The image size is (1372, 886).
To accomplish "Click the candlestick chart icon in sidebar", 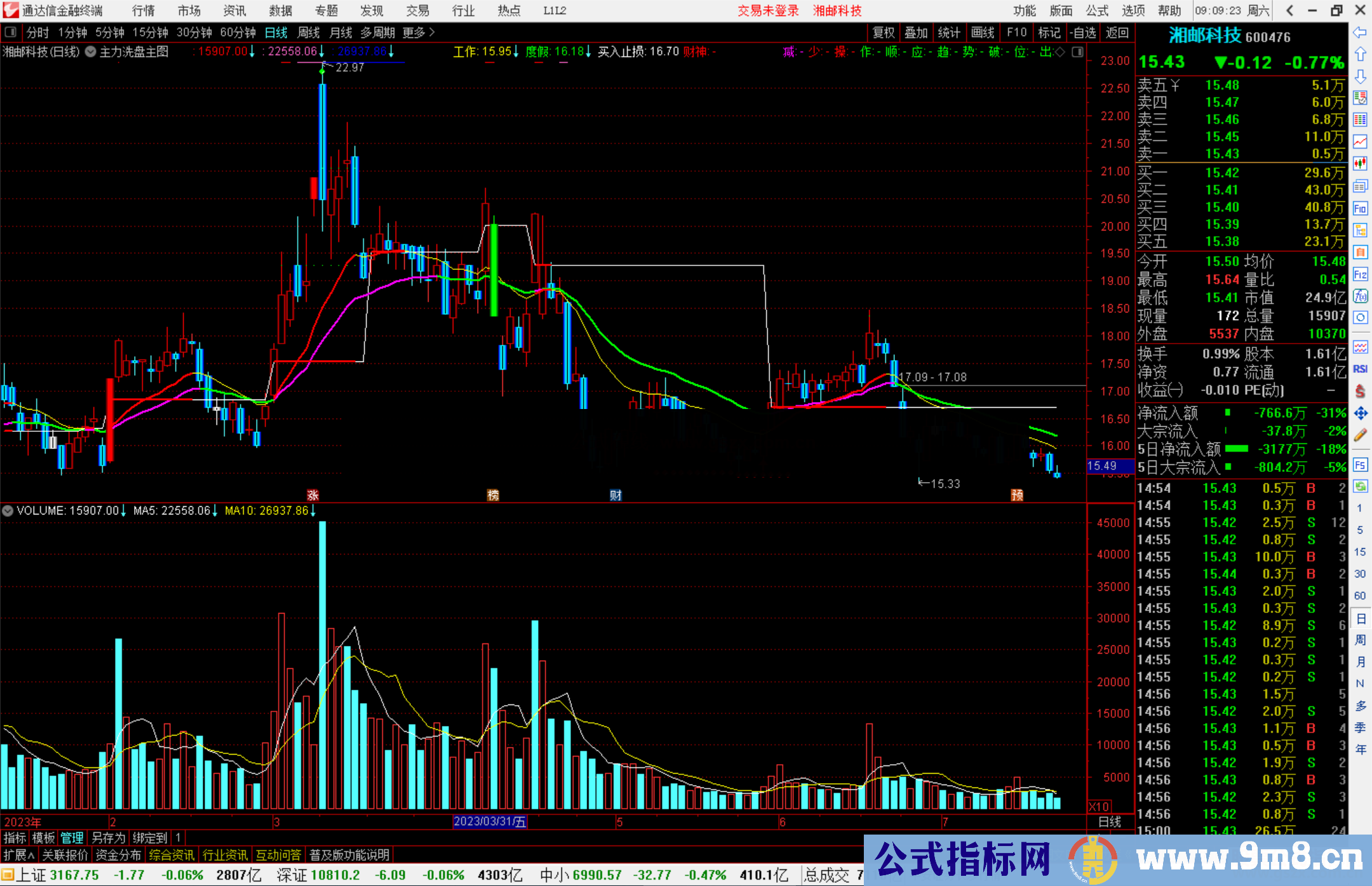I will pos(1360,164).
